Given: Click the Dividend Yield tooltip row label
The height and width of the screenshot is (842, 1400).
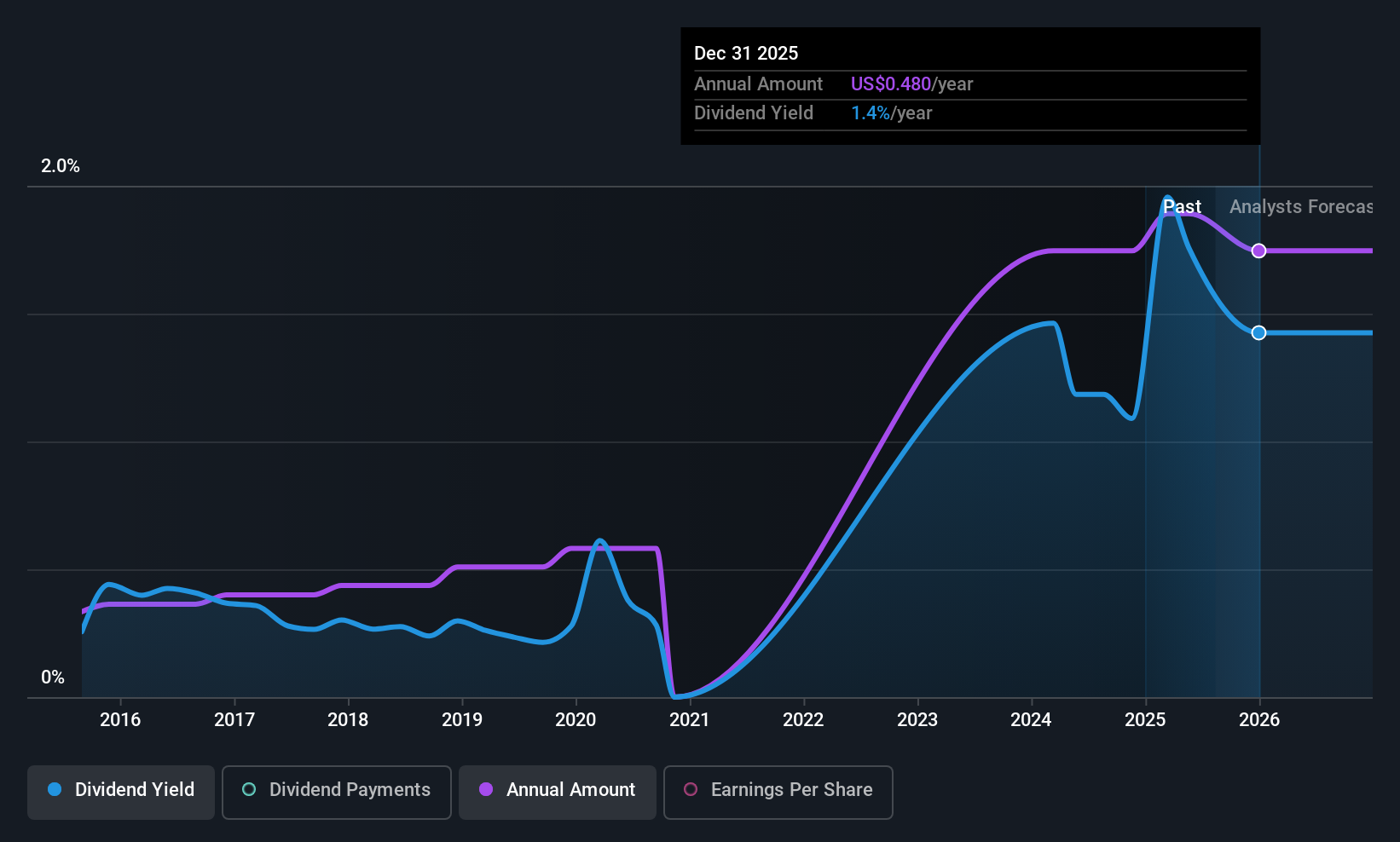Looking at the screenshot, I should (754, 112).
